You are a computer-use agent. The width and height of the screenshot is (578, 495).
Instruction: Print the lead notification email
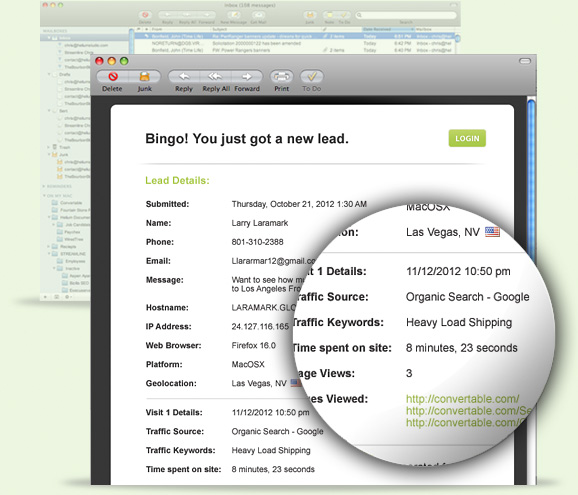[282, 76]
